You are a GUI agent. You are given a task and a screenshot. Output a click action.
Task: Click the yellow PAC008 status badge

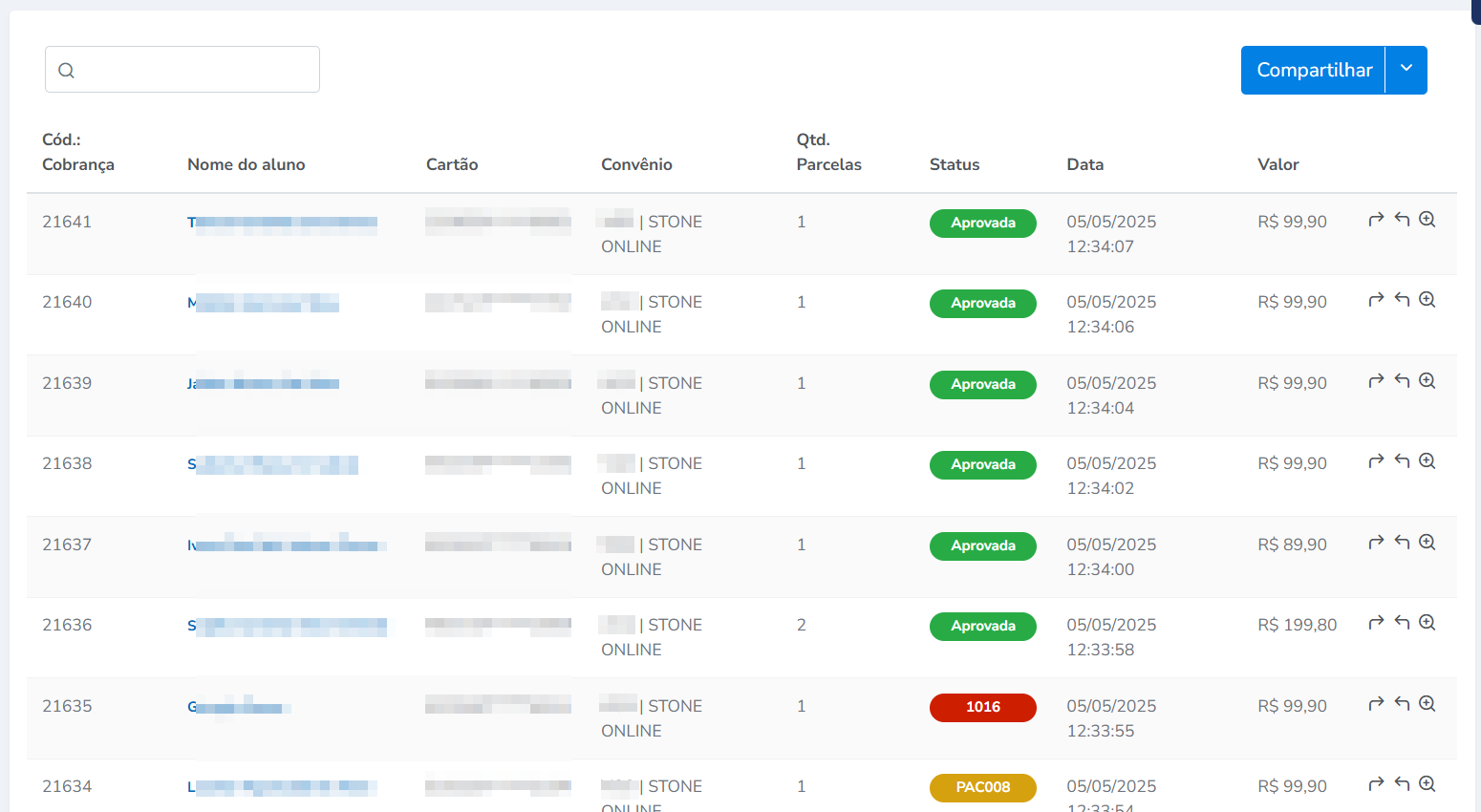pyautogui.click(x=982, y=787)
